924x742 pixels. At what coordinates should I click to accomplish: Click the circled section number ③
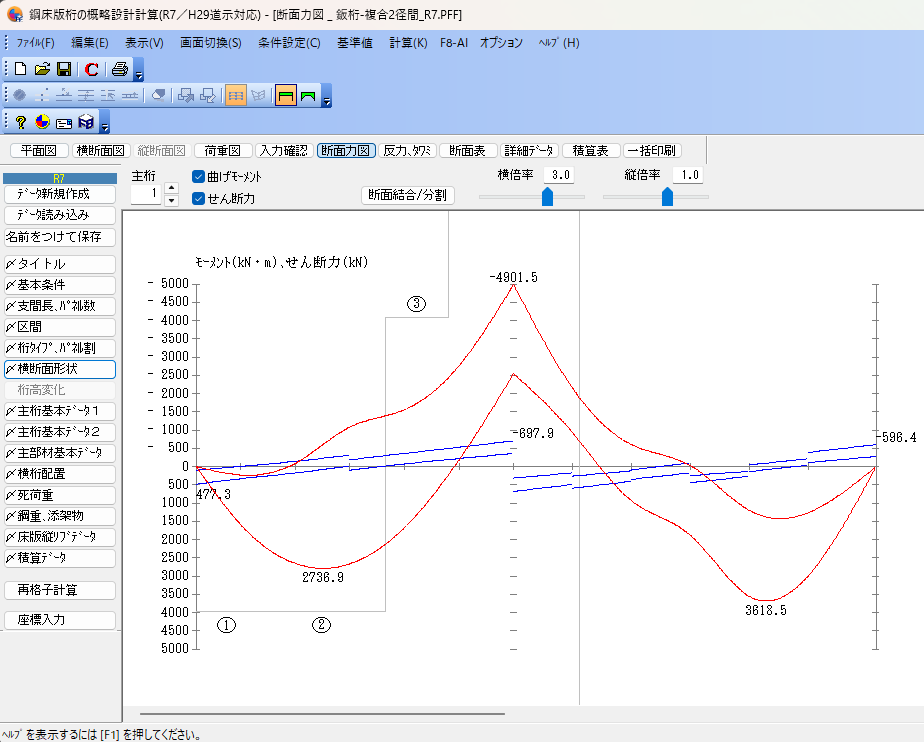[x=417, y=304]
